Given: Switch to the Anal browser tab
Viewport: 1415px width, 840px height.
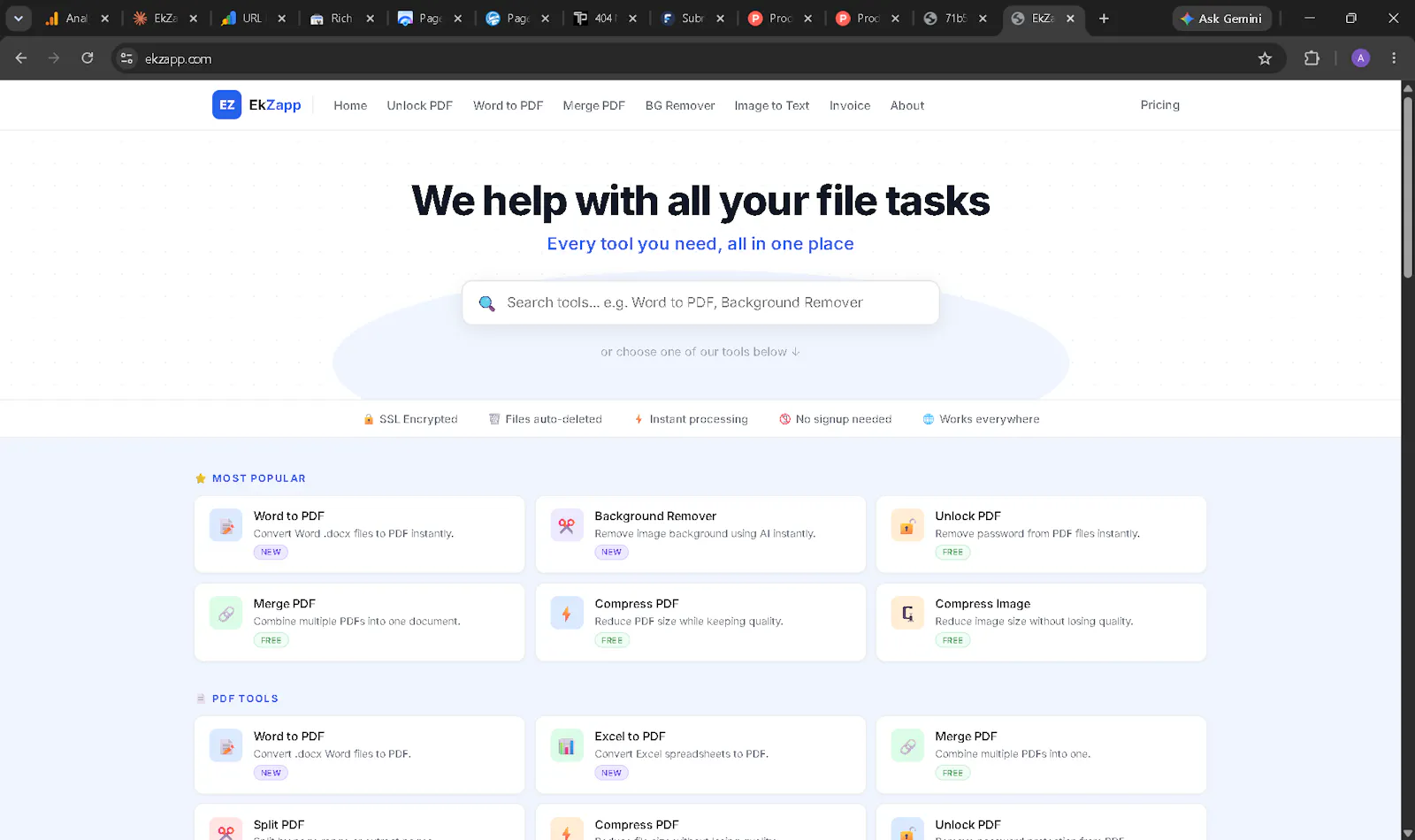Looking at the screenshot, I should point(76,19).
